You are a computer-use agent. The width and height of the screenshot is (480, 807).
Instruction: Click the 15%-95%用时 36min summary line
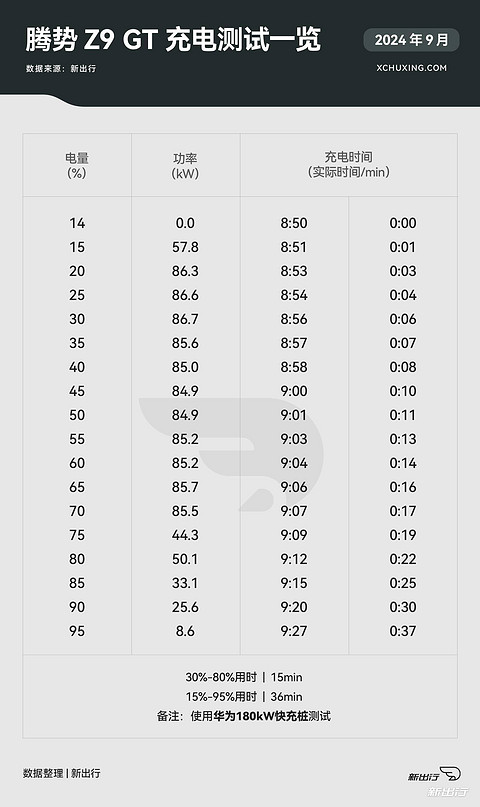click(x=244, y=696)
